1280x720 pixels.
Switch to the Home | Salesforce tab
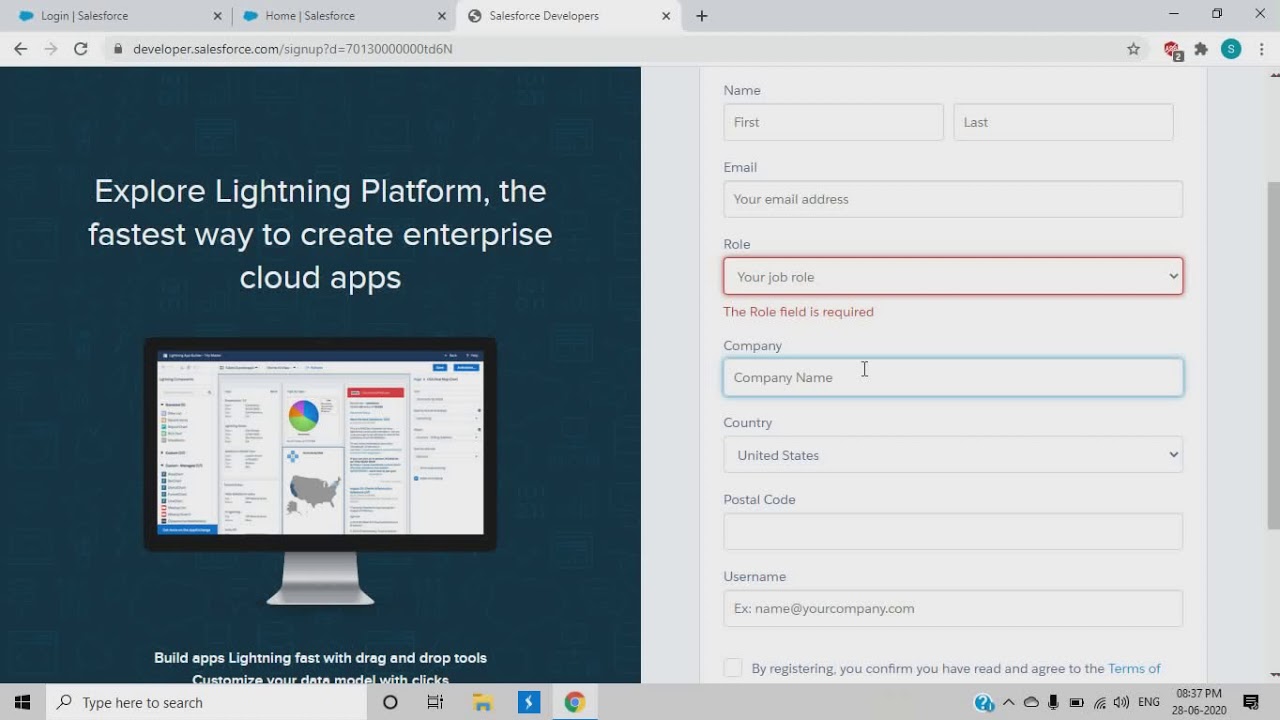pos(343,16)
